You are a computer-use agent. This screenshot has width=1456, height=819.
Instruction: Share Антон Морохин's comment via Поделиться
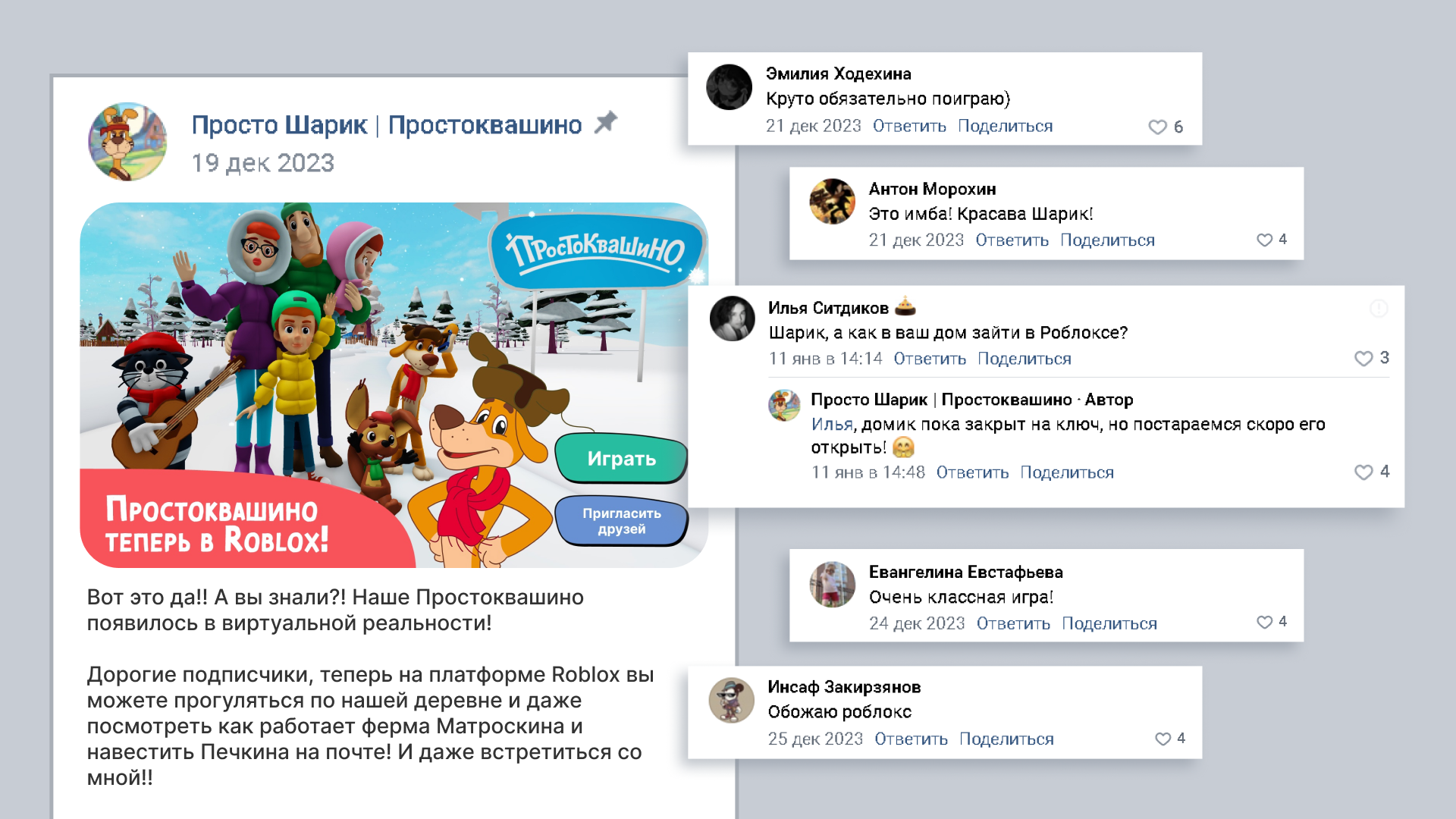(x=1107, y=240)
